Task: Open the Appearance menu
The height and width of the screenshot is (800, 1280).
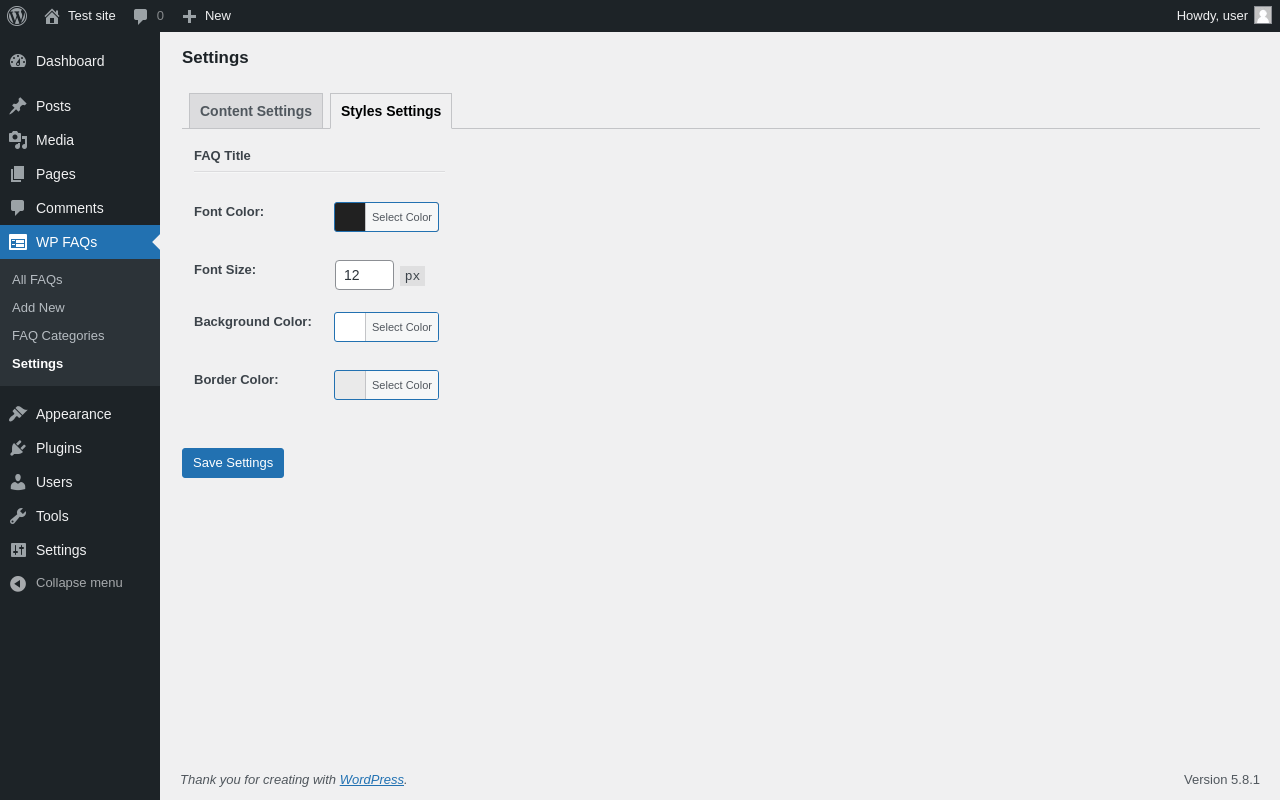Action: pos(80,414)
